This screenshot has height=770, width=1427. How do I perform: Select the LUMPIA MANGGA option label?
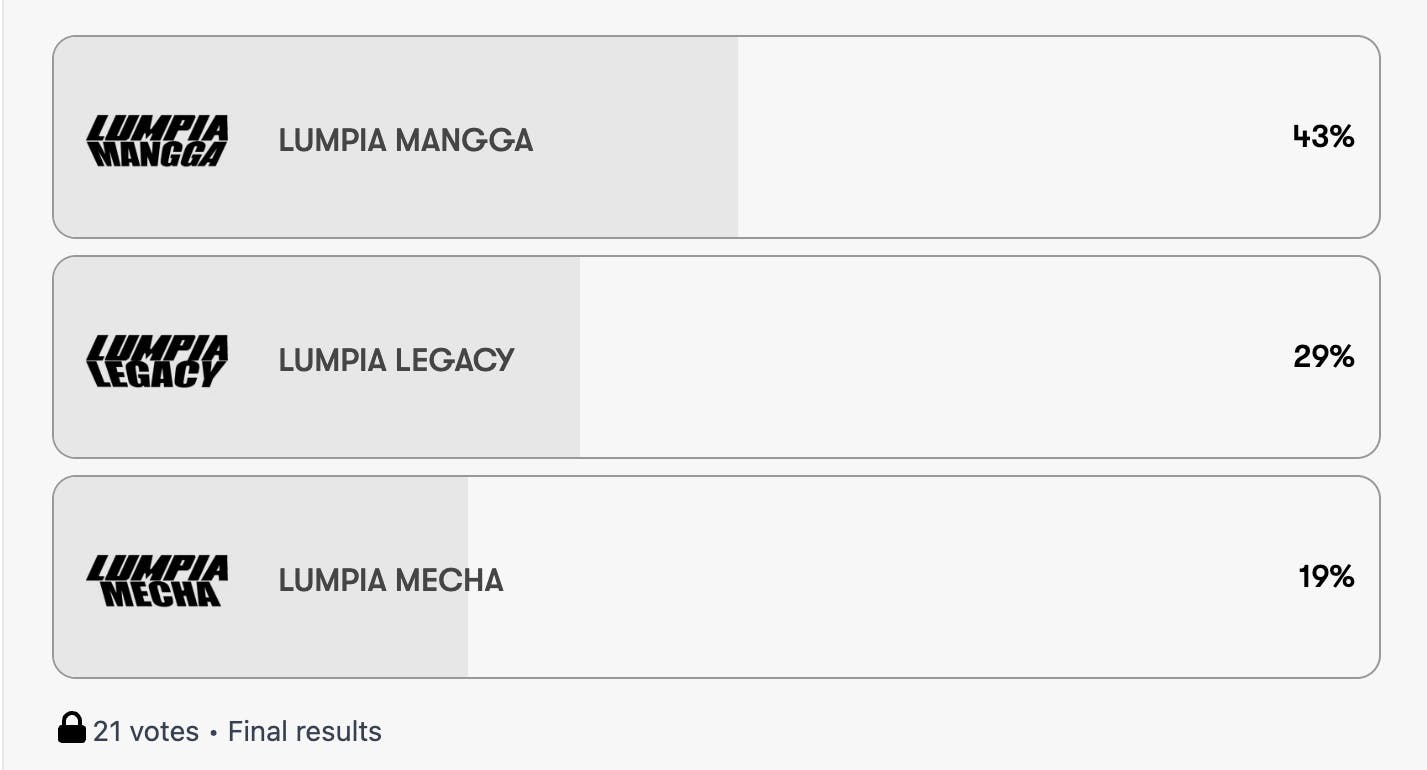pos(405,140)
